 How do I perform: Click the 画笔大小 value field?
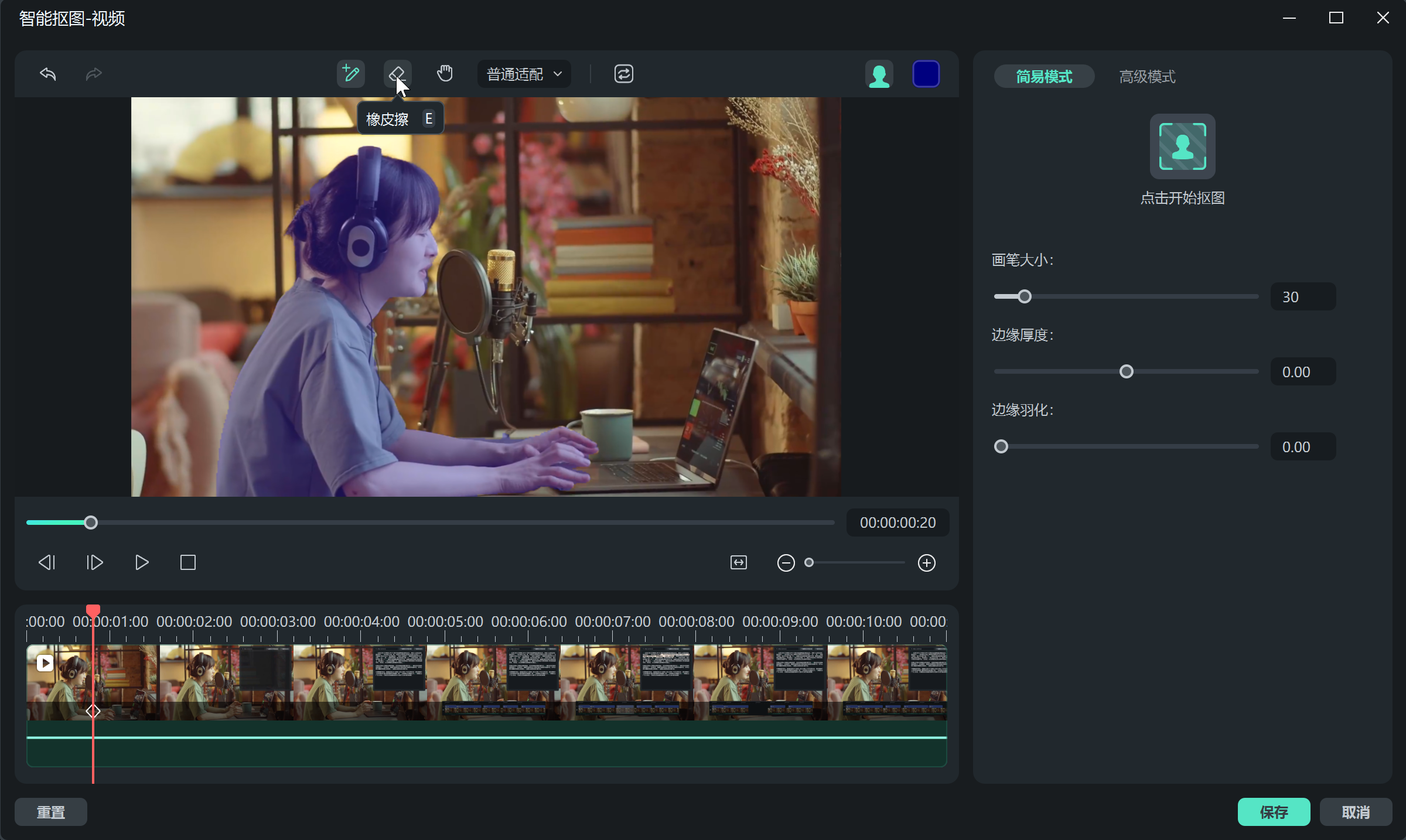[x=1302, y=297]
